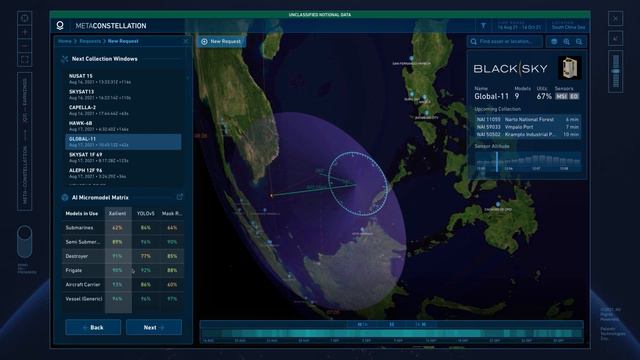This screenshot has height=360, width=640.
Task: Click the minus zoom icon in left sidebar
Action: 24,46
